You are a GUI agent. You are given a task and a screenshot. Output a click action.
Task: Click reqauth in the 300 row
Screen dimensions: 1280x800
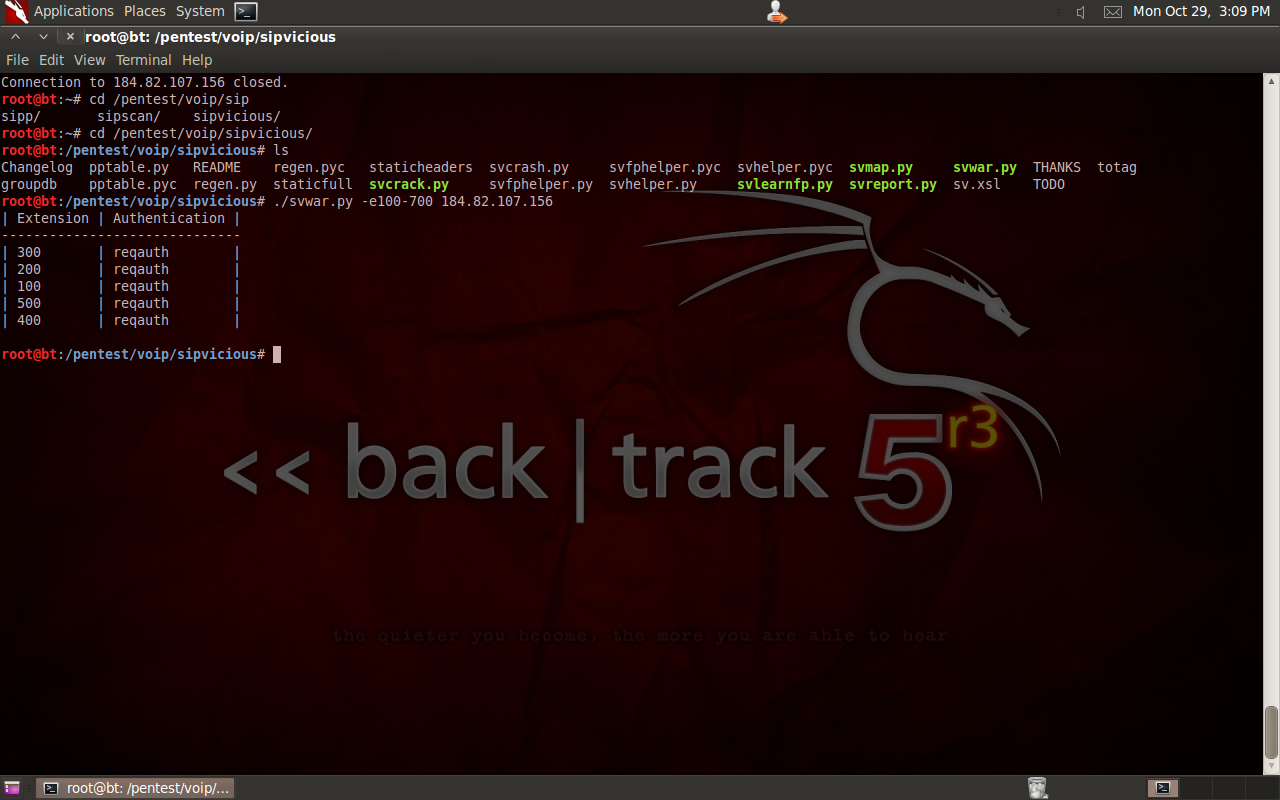(141, 252)
